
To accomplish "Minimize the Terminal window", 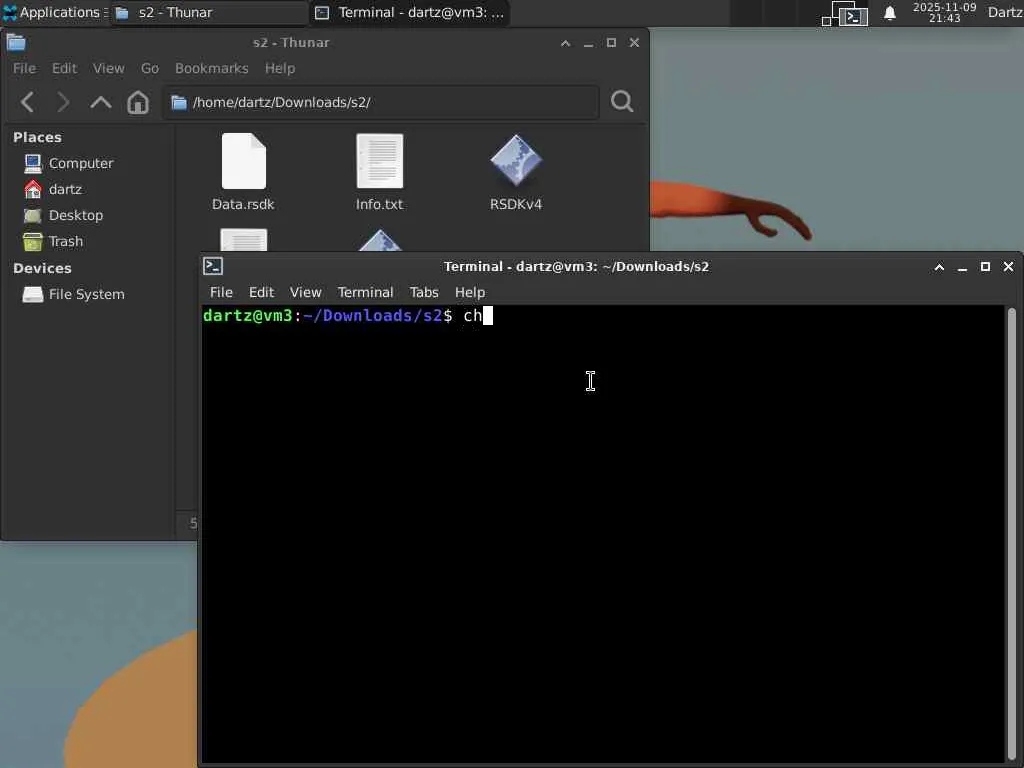I will [962, 268].
